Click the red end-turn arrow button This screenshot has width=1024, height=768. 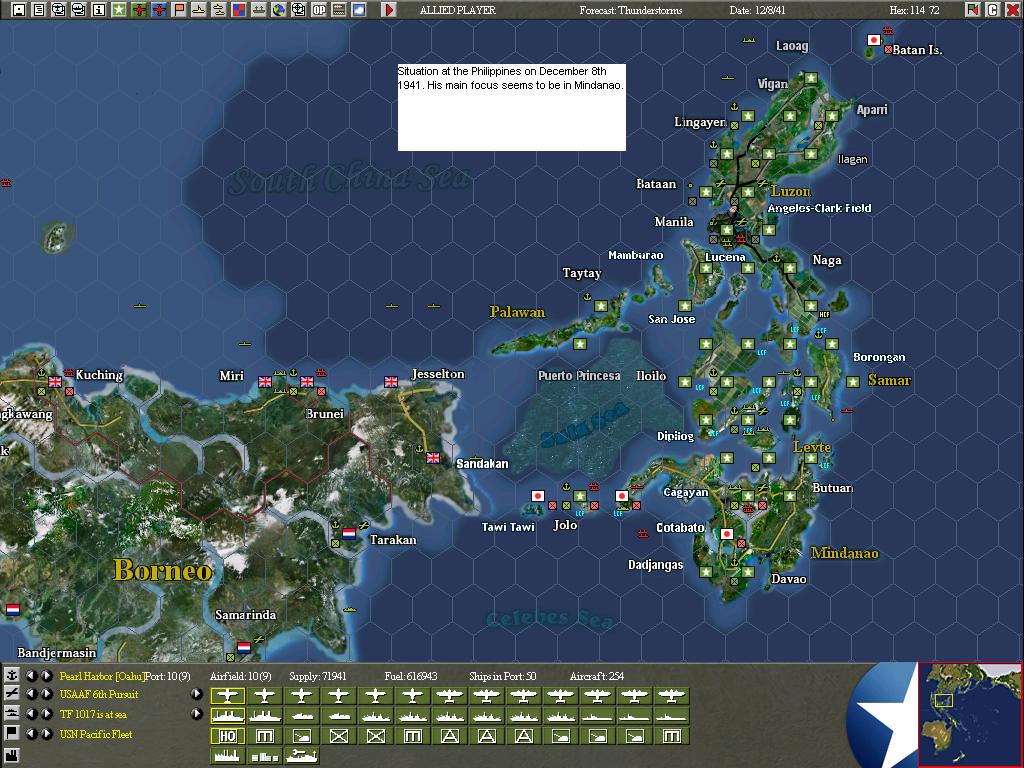point(389,10)
